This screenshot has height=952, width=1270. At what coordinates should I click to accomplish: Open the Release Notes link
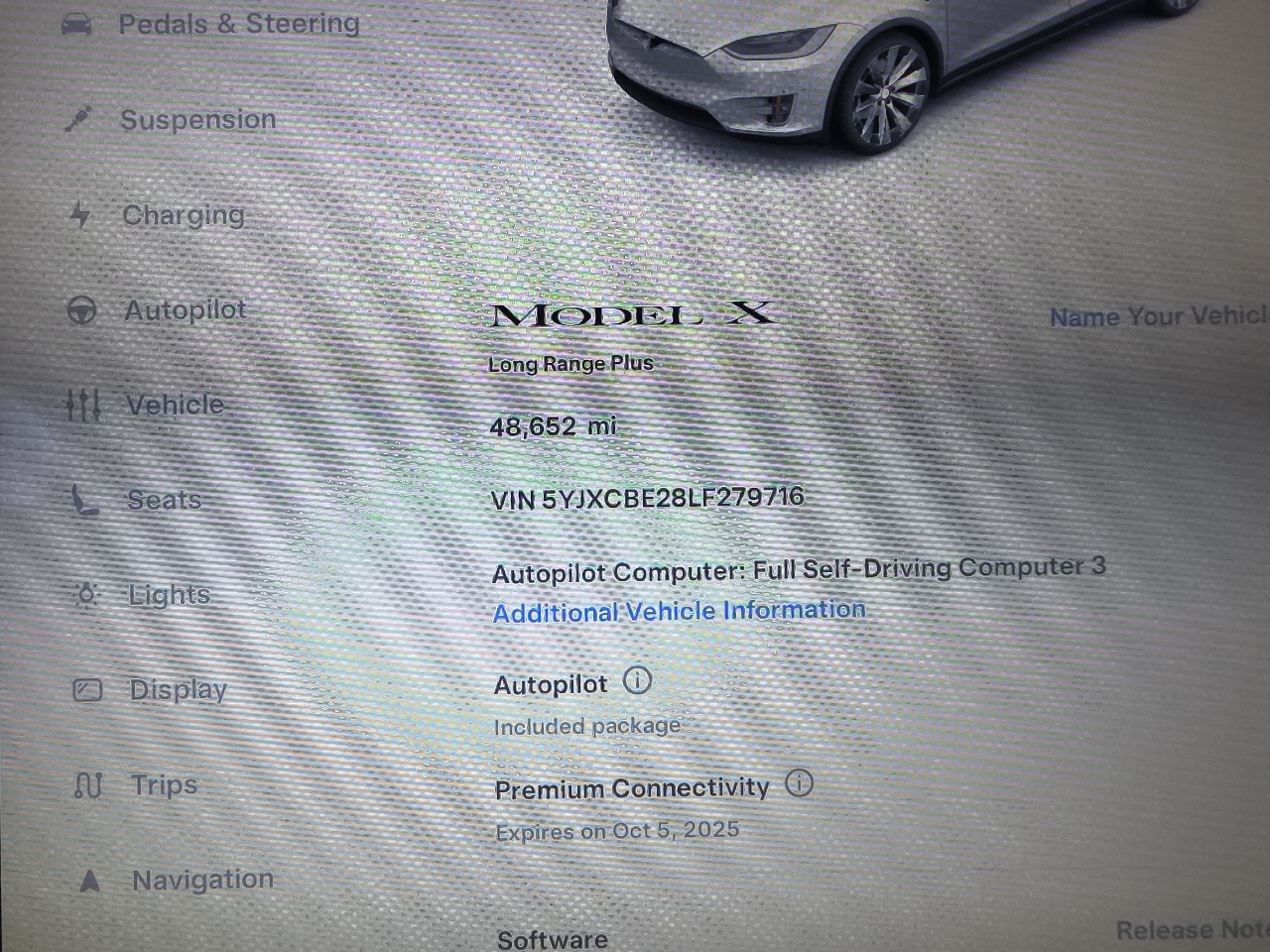pos(1193,930)
